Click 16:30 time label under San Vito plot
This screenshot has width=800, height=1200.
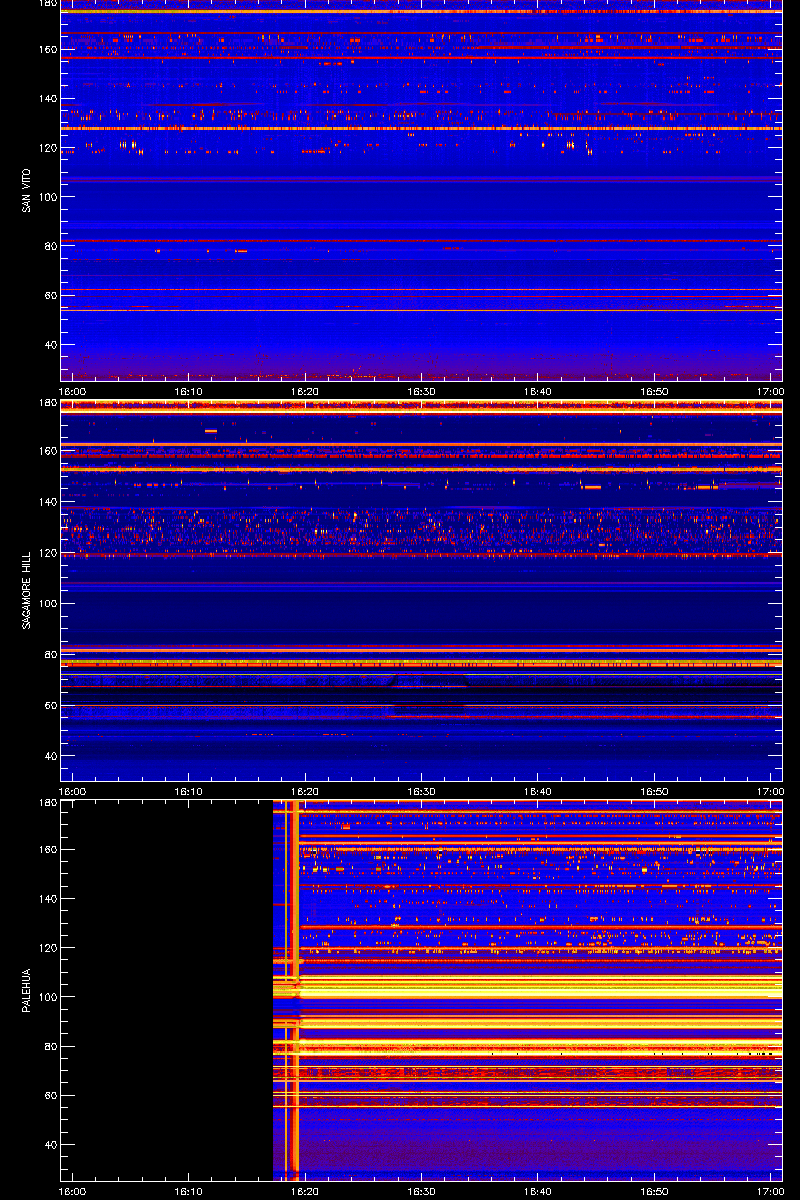pyautogui.click(x=421, y=392)
